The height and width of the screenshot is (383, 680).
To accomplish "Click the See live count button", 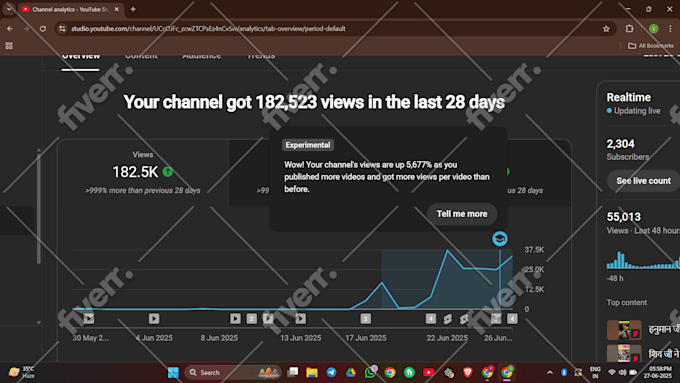I will pyautogui.click(x=644, y=181).
